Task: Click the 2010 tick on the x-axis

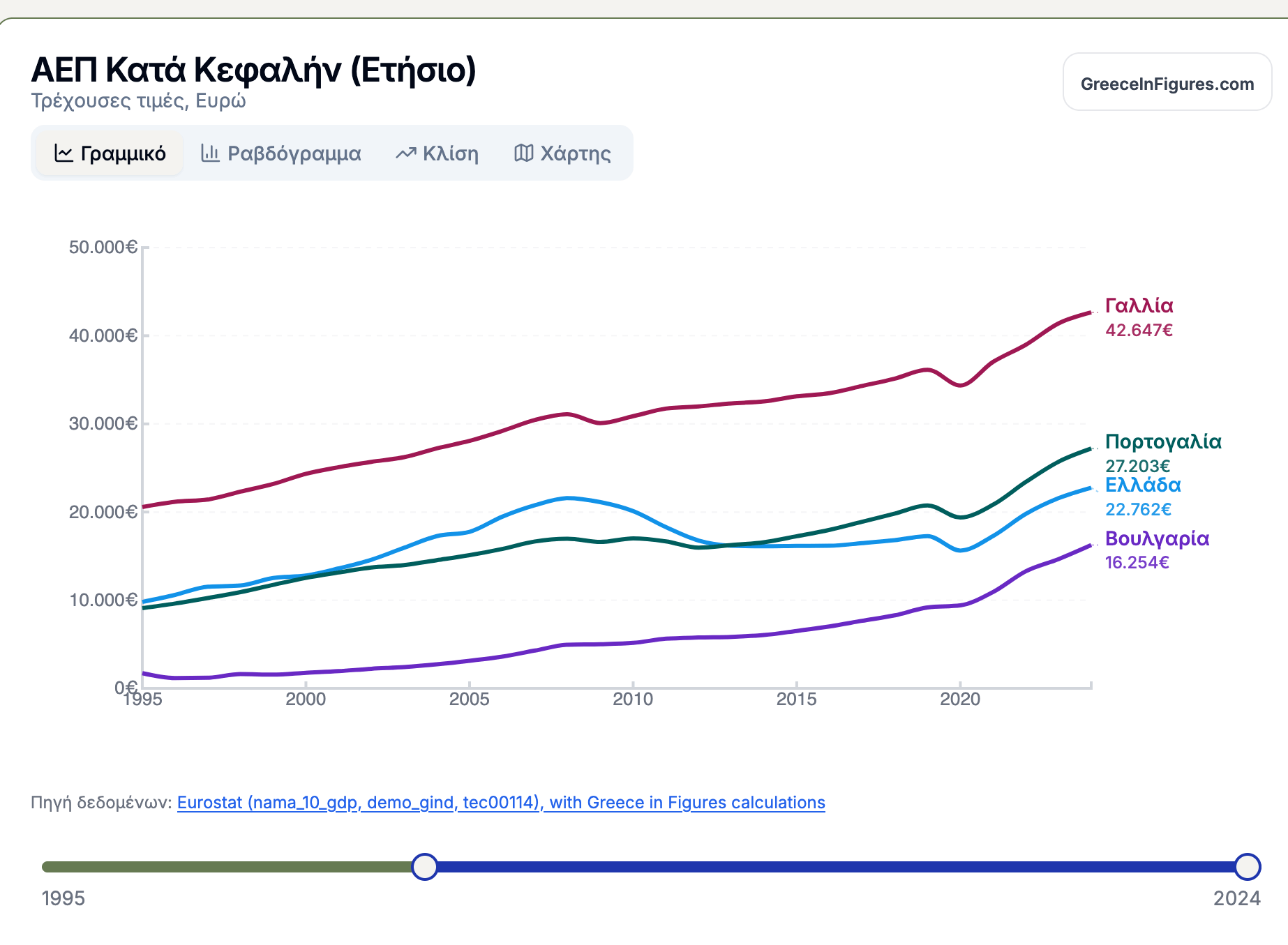Action: pyautogui.click(x=633, y=699)
